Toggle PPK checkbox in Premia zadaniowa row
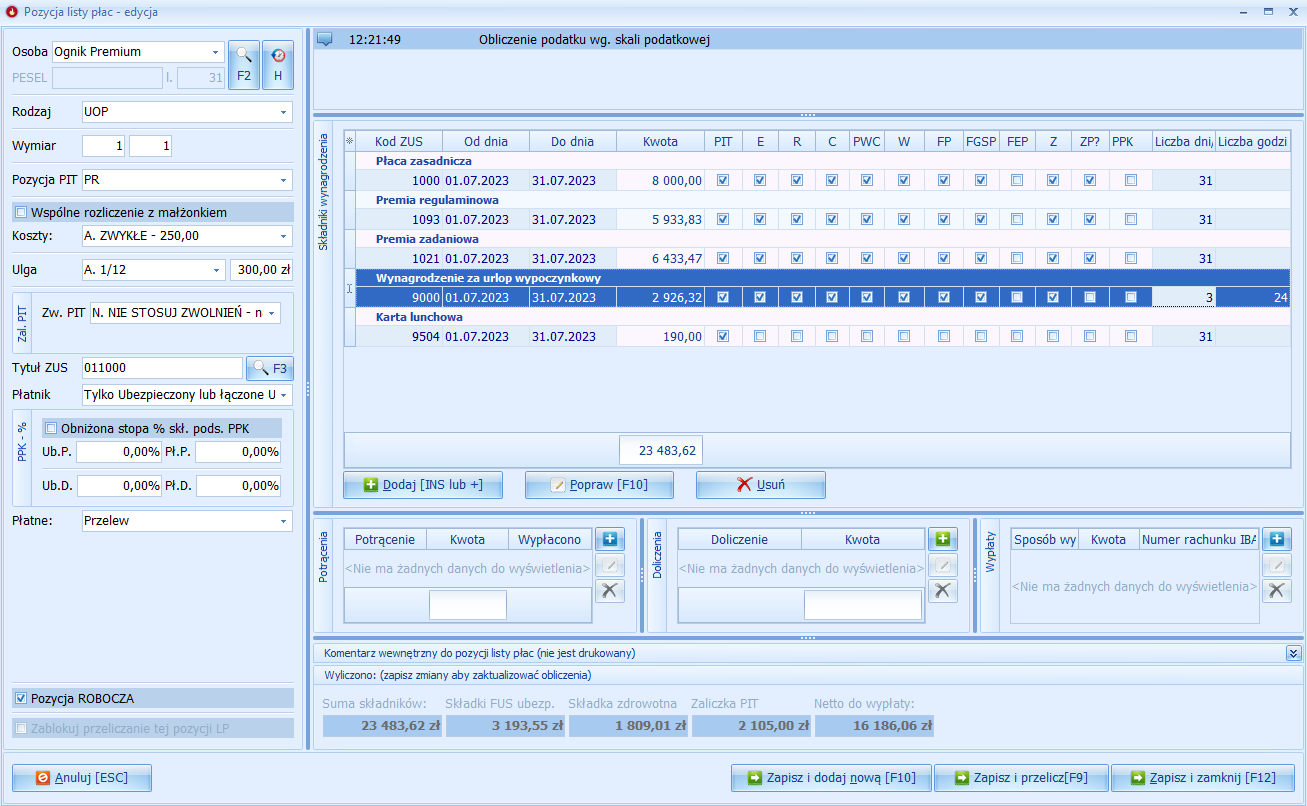The width and height of the screenshot is (1307, 806). click(x=1131, y=258)
